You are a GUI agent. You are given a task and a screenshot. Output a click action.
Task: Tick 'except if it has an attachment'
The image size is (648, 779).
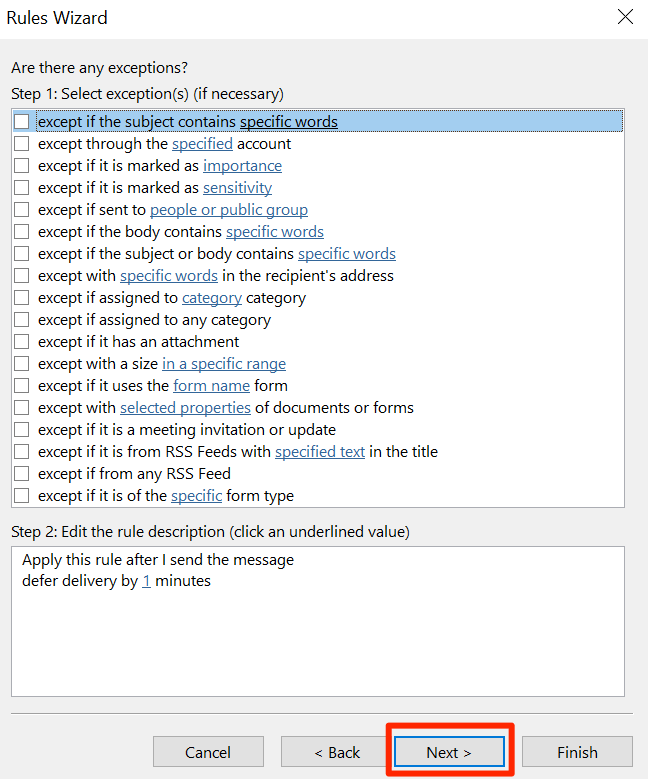click(22, 342)
